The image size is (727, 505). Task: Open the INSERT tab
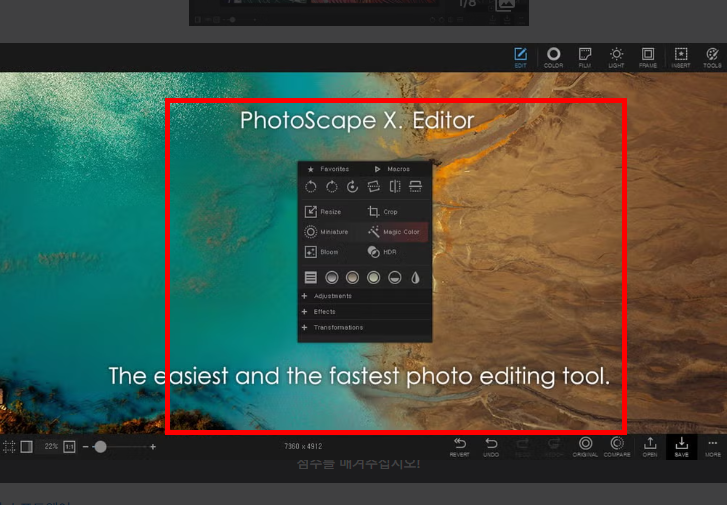point(681,58)
